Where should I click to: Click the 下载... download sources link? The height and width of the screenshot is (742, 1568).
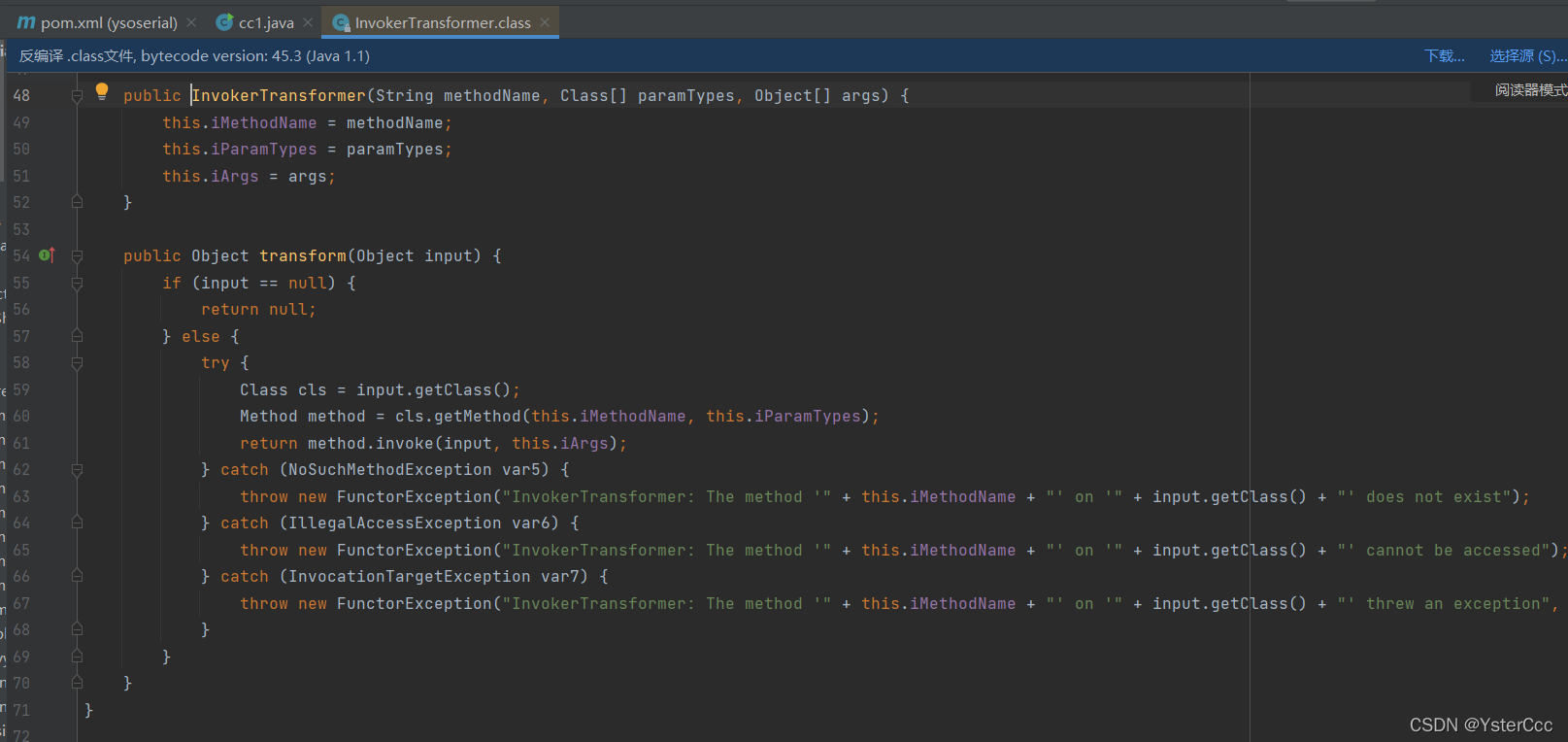pos(1445,56)
